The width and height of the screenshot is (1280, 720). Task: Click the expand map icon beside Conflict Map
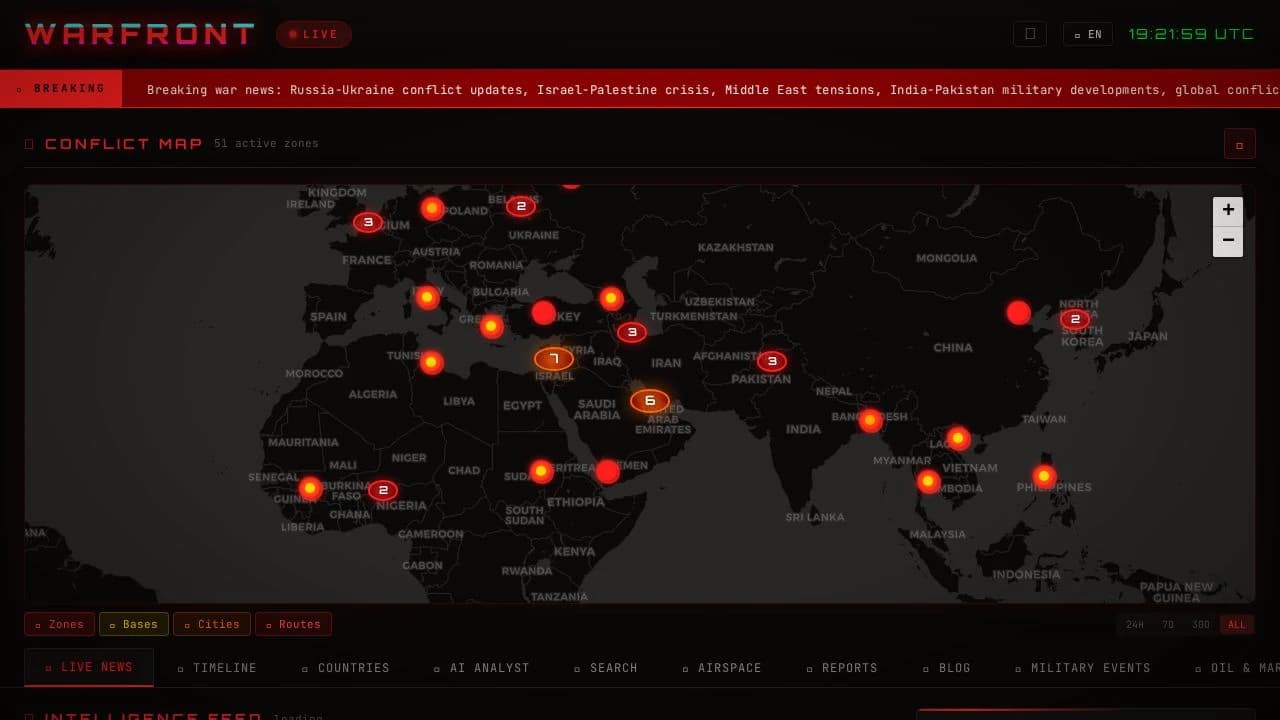(x=1239, y=144)
